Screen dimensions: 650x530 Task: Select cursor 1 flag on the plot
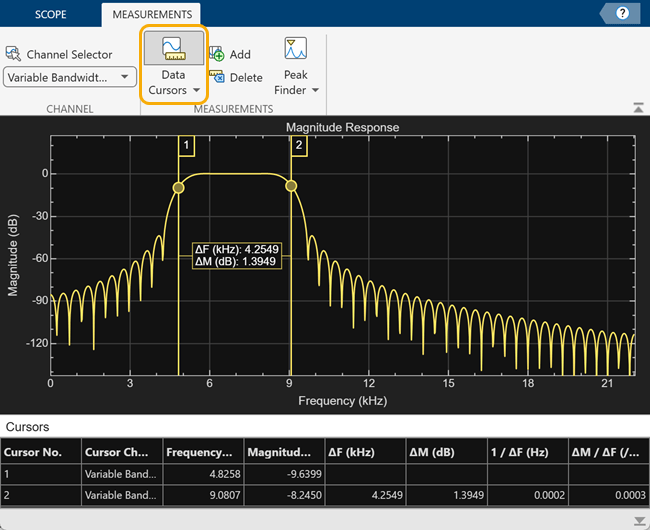[186, 145]
